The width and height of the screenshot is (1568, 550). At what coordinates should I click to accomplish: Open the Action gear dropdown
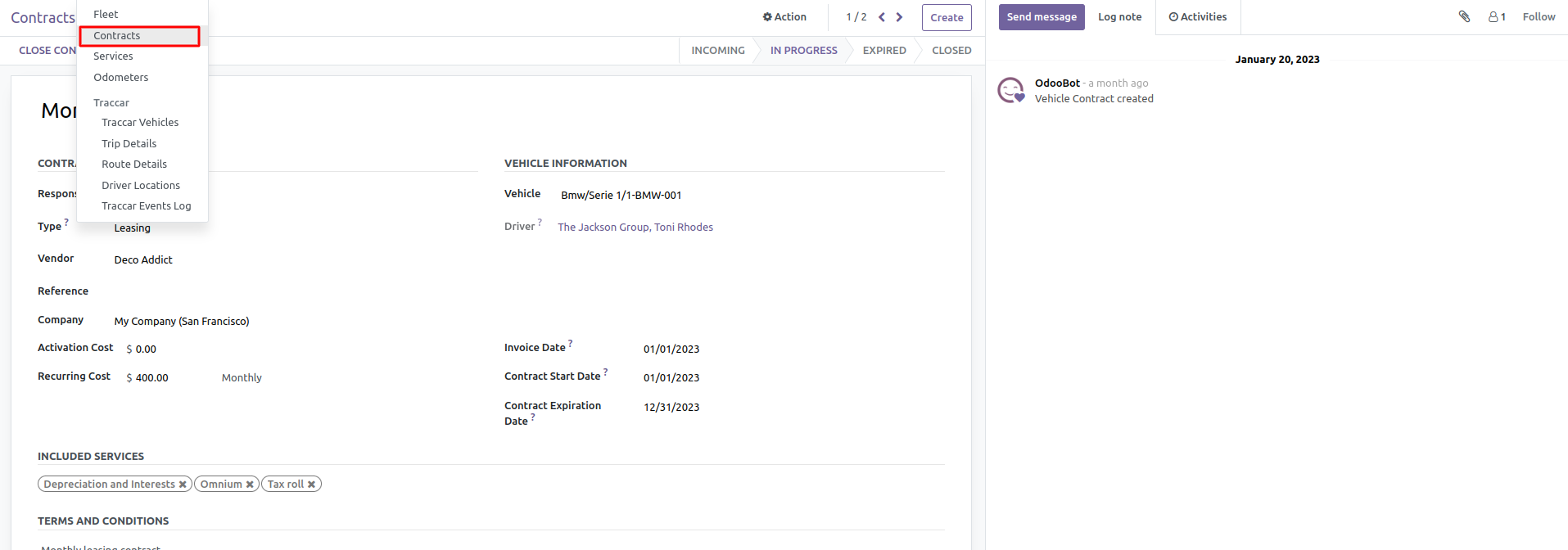click(784, 17)
